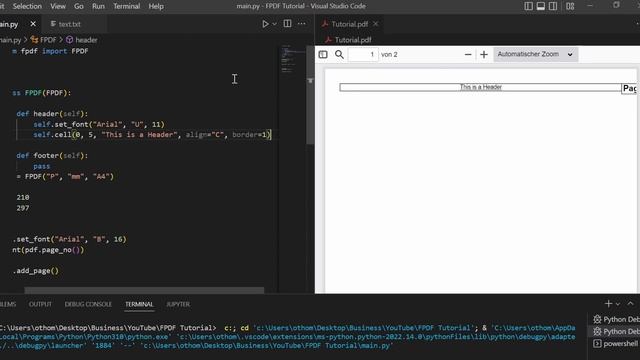Click the Tutorial.pdf breadcrumb

click(348, 40)
